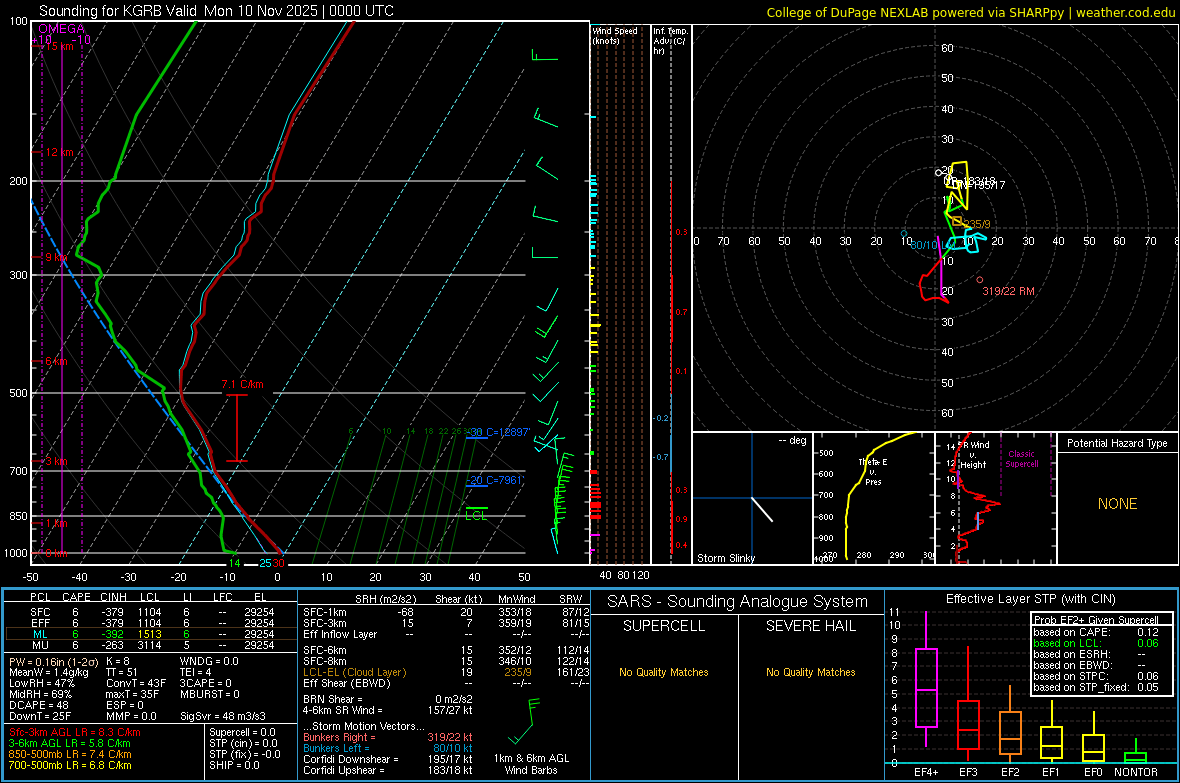Click the "SHIP = 0.0" value
The image size is (1180, 783).
234,765
